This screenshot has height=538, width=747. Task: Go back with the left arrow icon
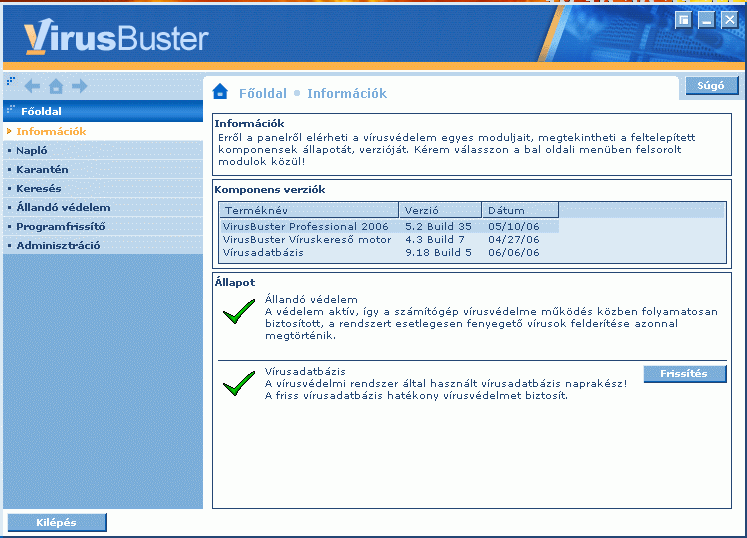pyautogui.click(x=32, y=86)
